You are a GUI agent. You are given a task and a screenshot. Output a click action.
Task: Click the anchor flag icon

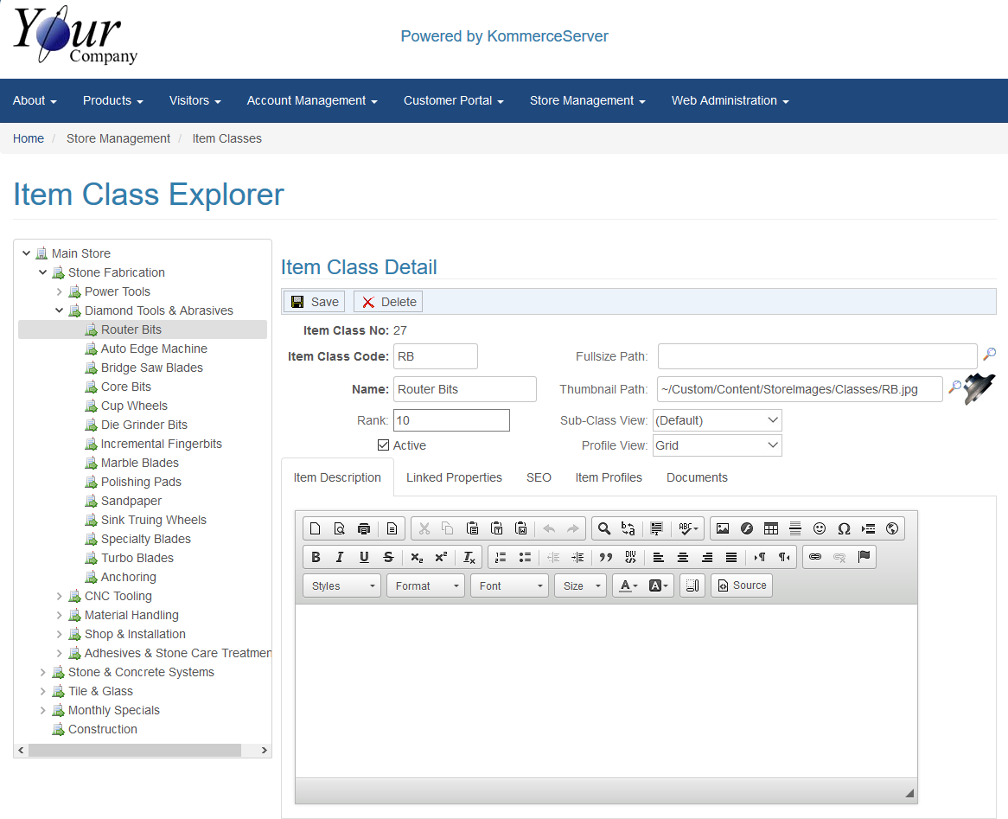tap(864, 557)
